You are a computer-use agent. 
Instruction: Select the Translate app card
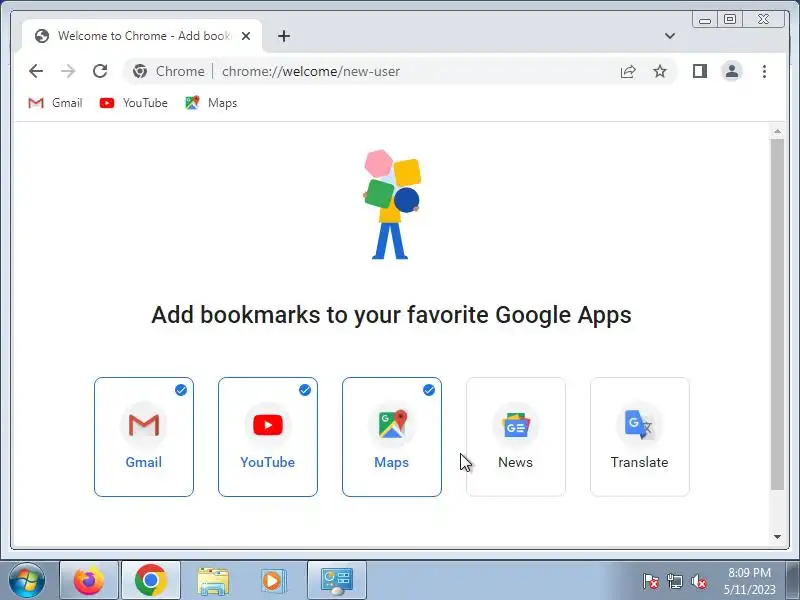(x=640, y=437)
